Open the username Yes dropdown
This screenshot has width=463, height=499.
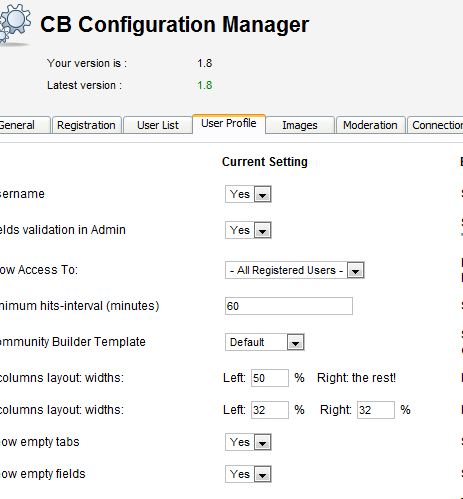(248, 194)
